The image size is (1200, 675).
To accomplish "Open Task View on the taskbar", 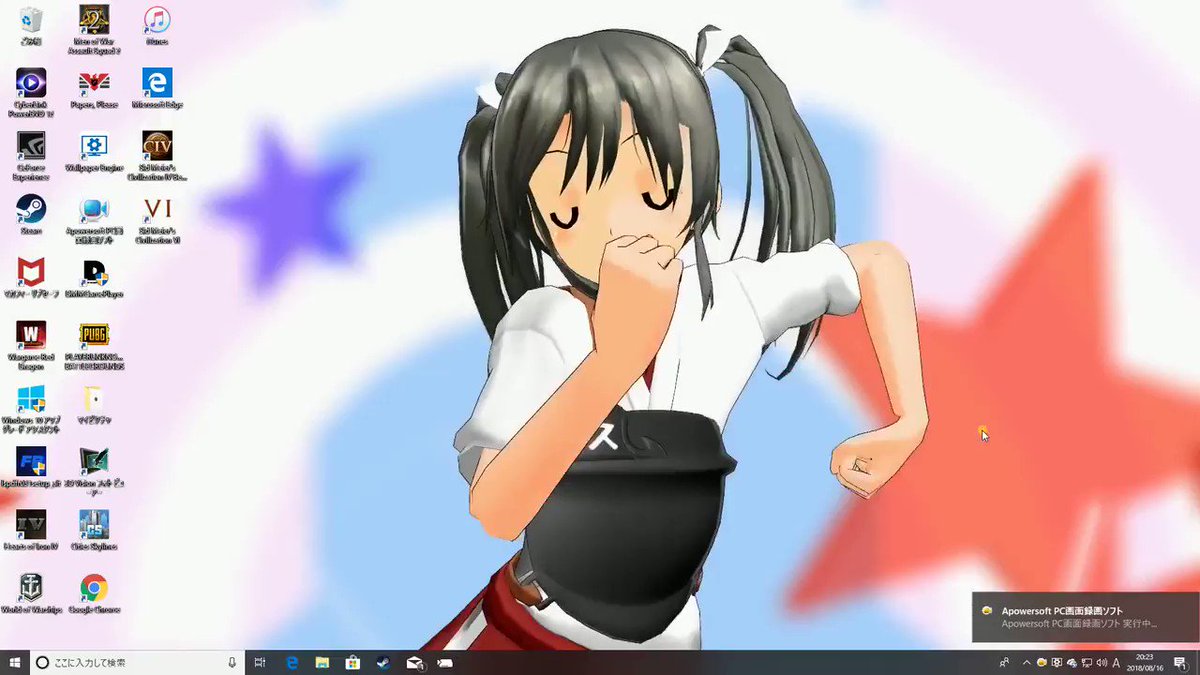I will coord(260,662).
